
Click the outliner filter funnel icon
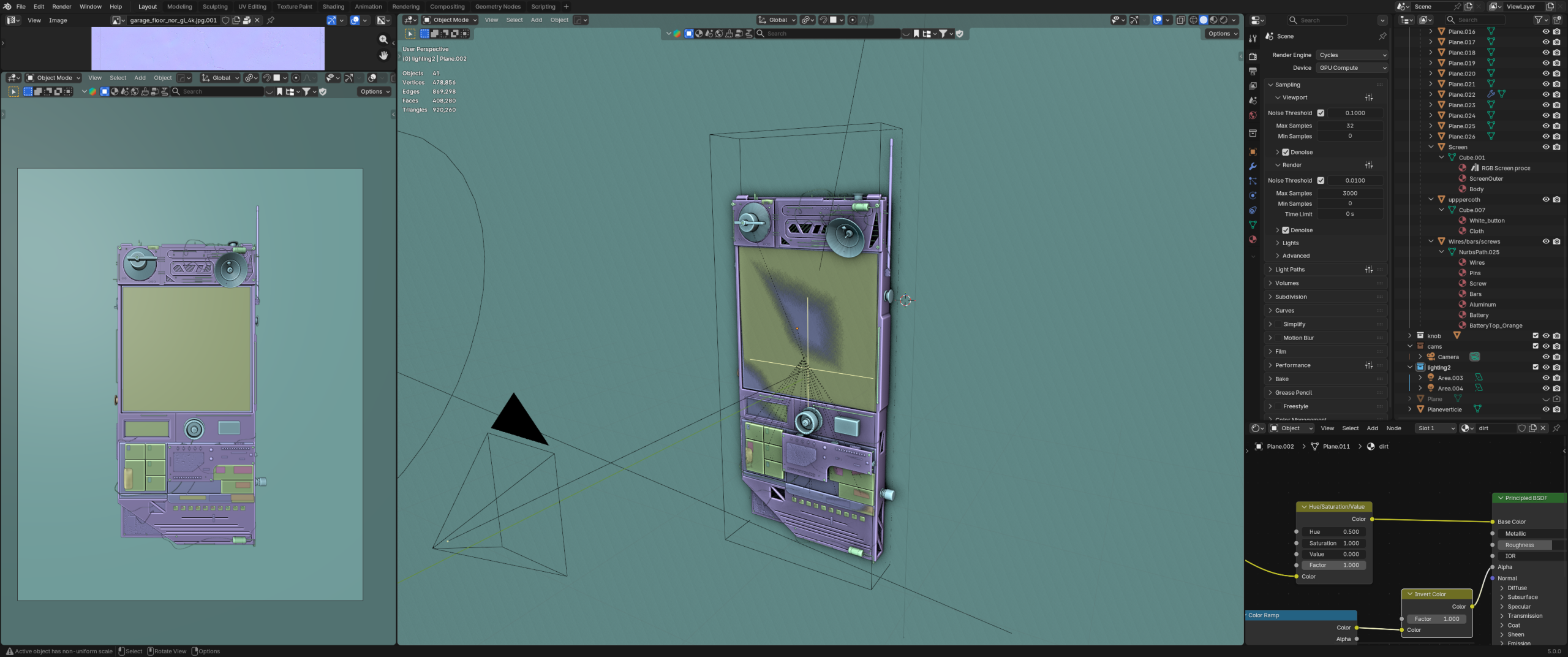[x=1537, y=20]
